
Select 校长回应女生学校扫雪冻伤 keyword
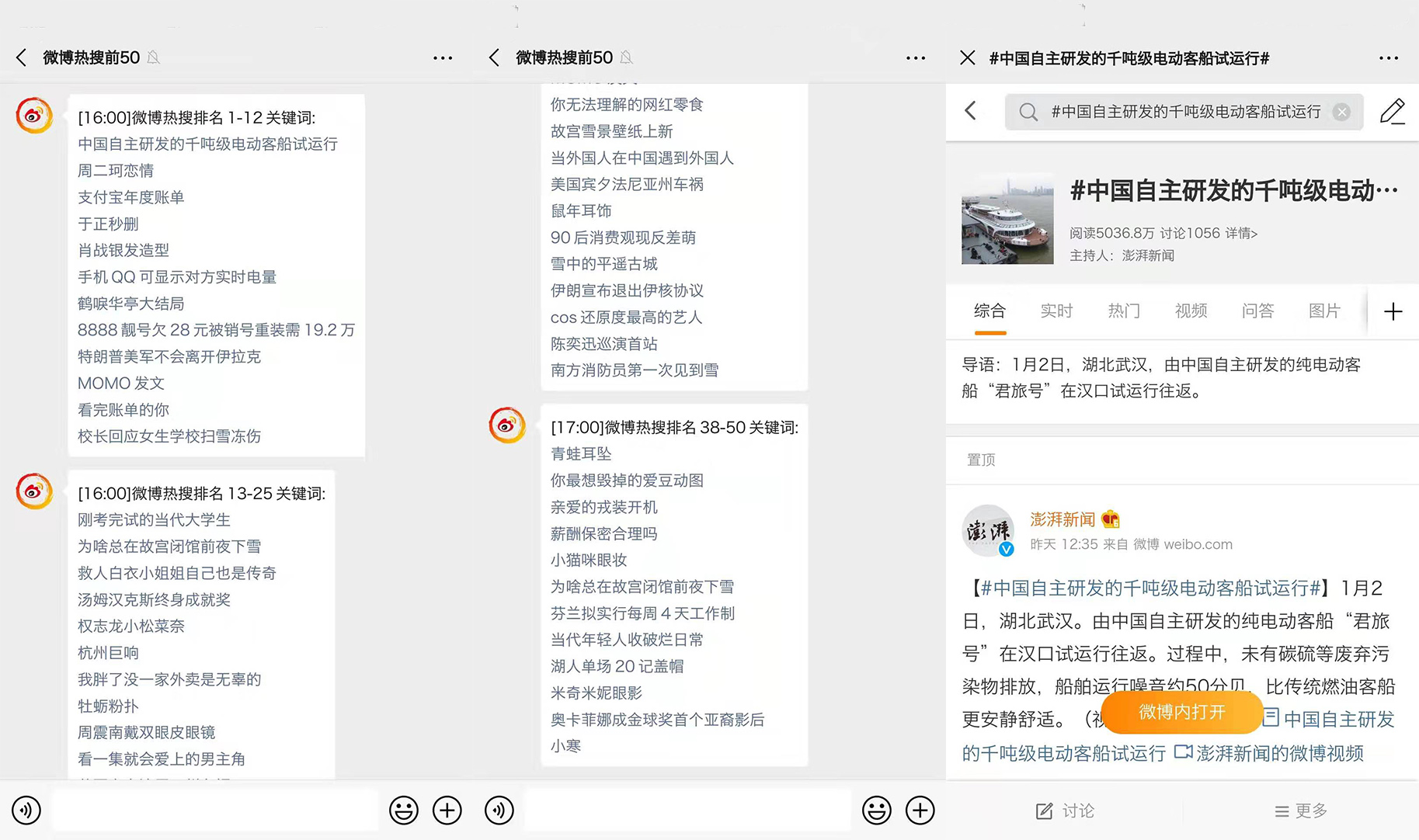point(169,436)
